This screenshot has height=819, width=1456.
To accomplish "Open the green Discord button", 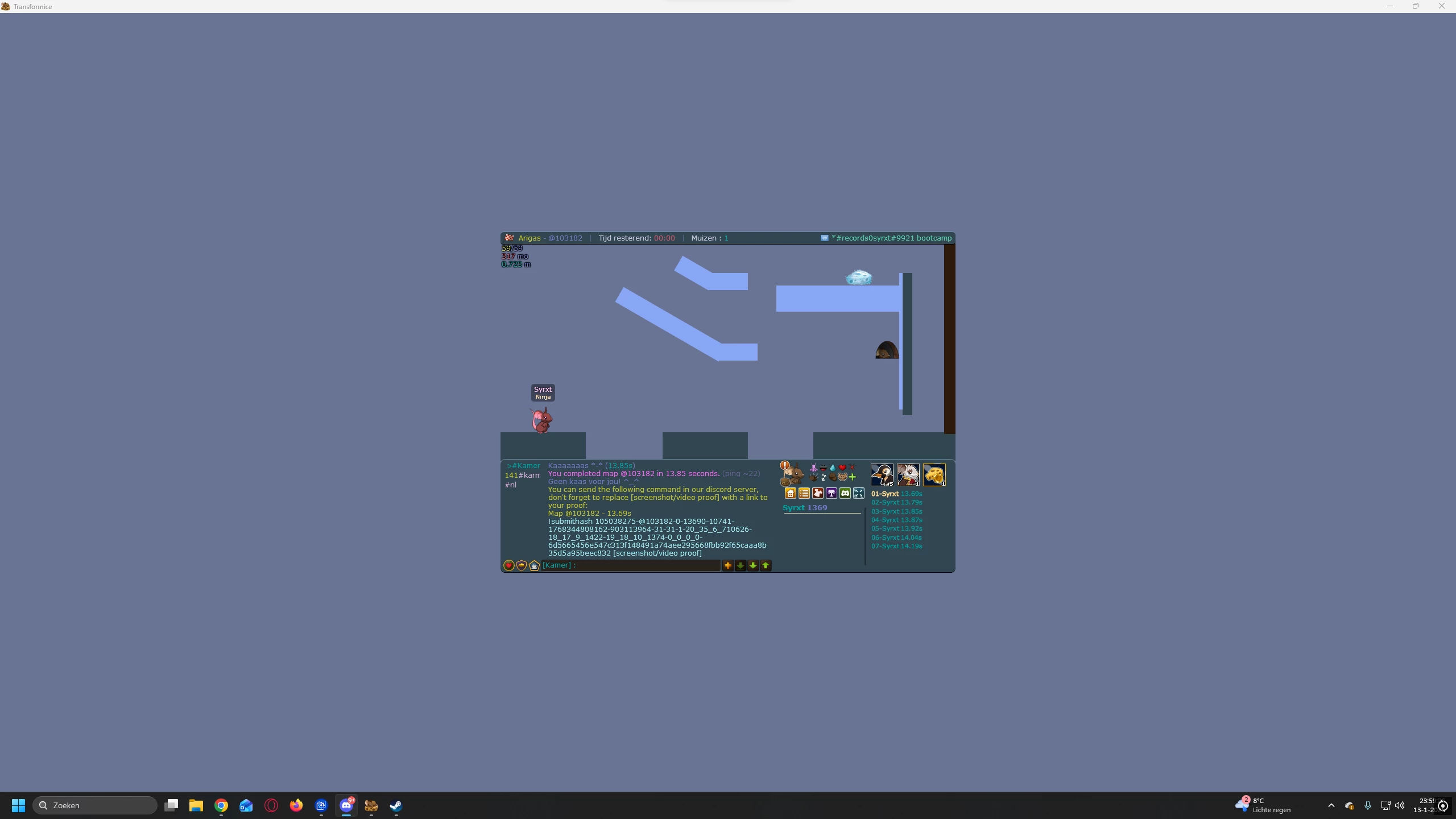I will click(x=845, y=493).
